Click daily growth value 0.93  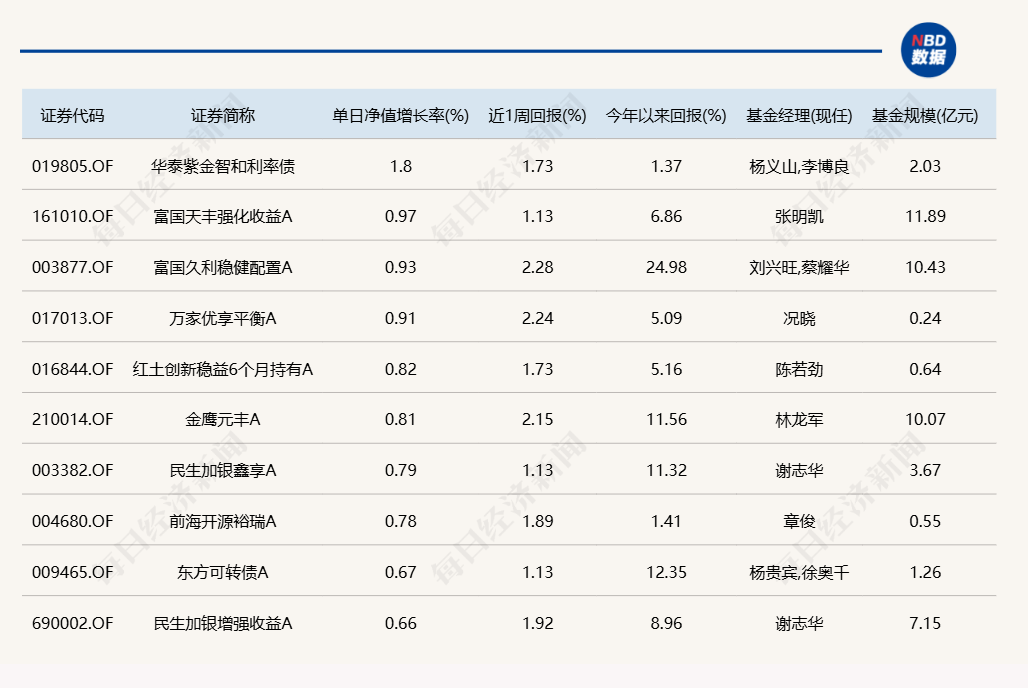point(401,267)
